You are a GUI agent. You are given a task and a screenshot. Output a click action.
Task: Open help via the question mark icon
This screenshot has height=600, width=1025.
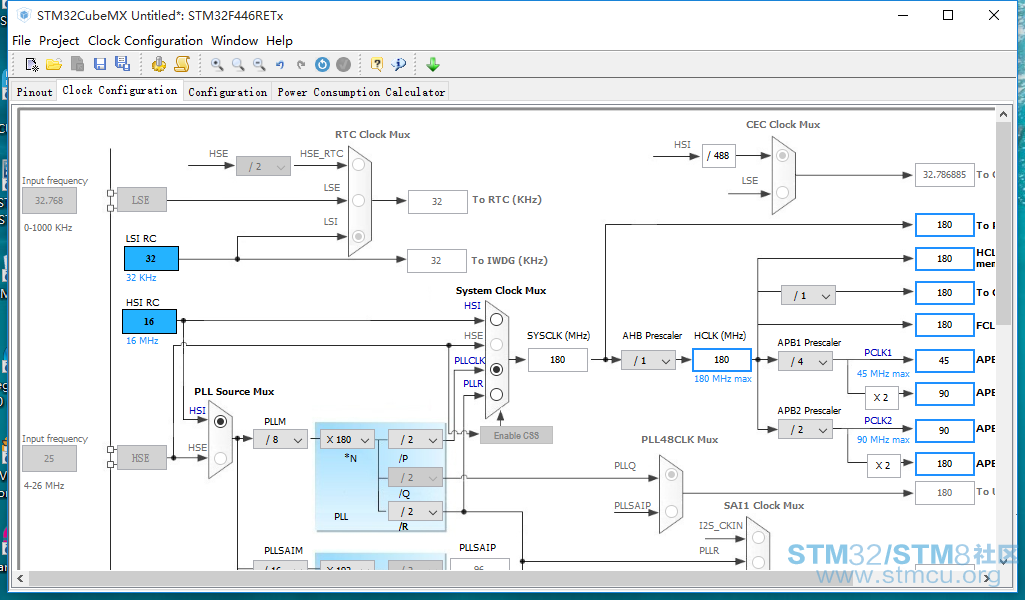coord(377,64)
